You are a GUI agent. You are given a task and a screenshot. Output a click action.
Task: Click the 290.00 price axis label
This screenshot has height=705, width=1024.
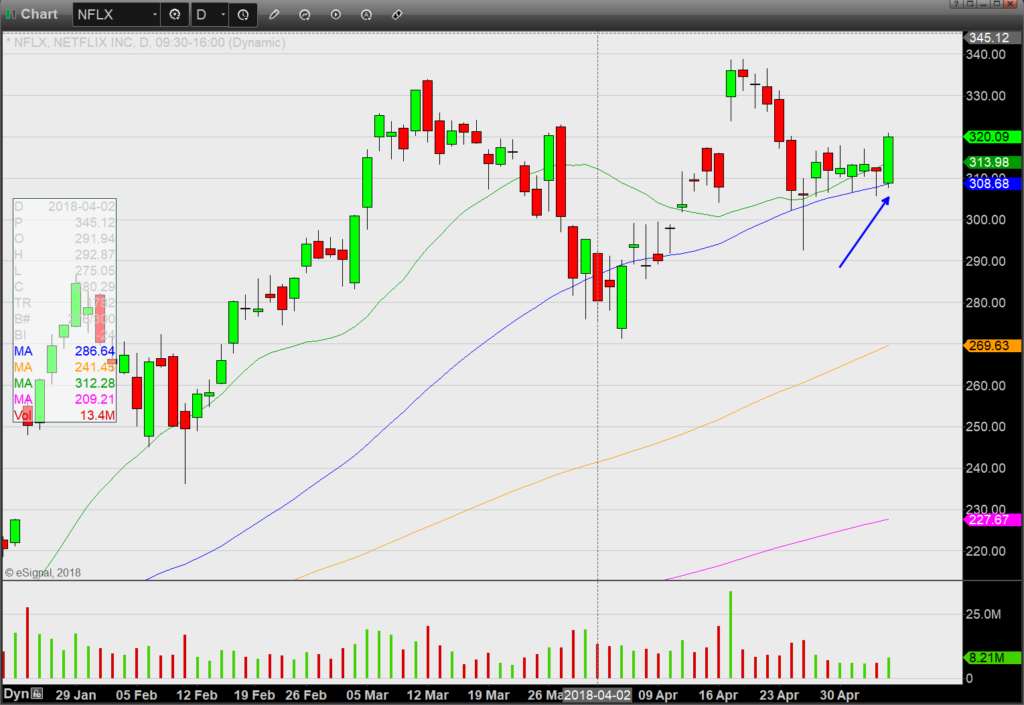[x=986, y=261]
